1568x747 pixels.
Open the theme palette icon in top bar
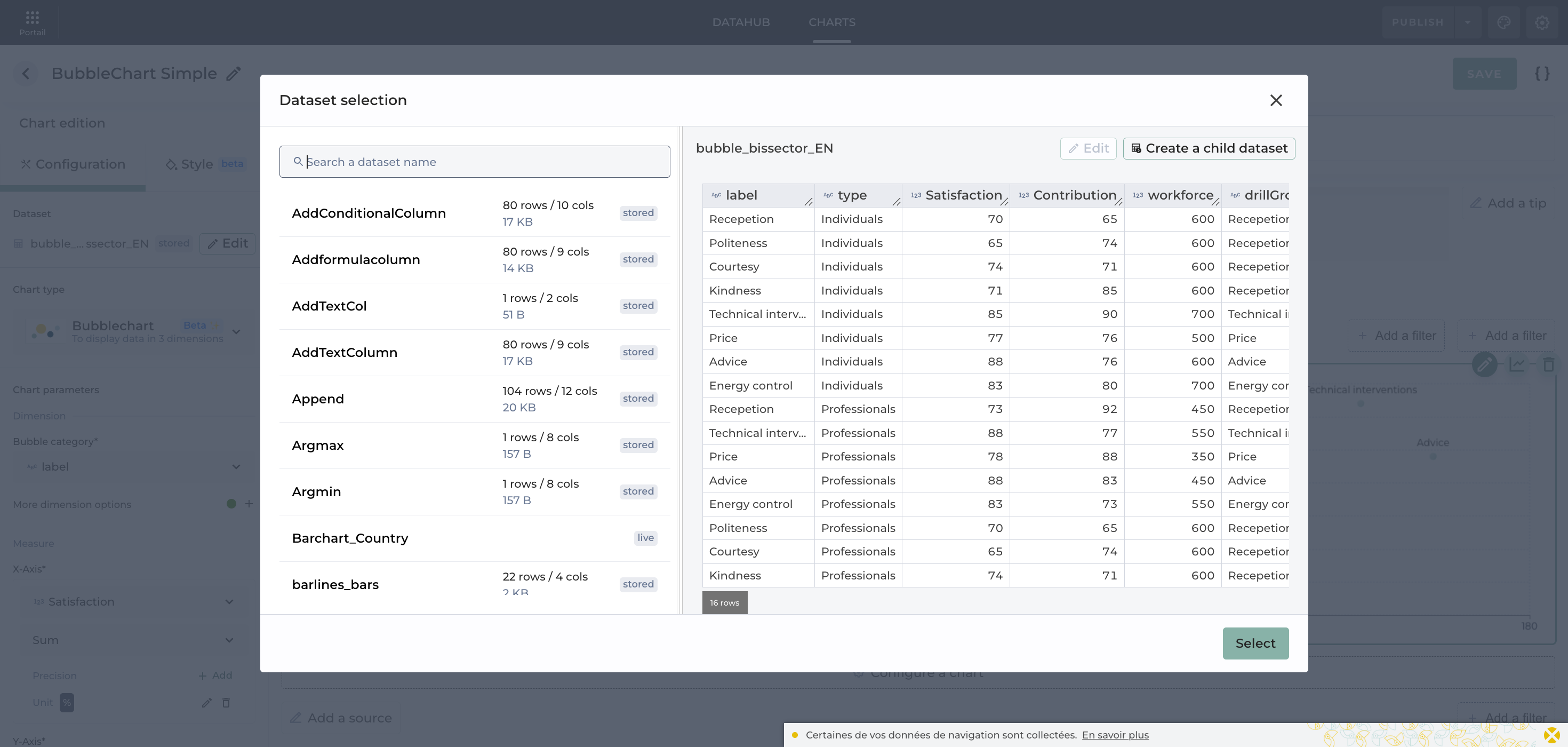[1503, 22]
